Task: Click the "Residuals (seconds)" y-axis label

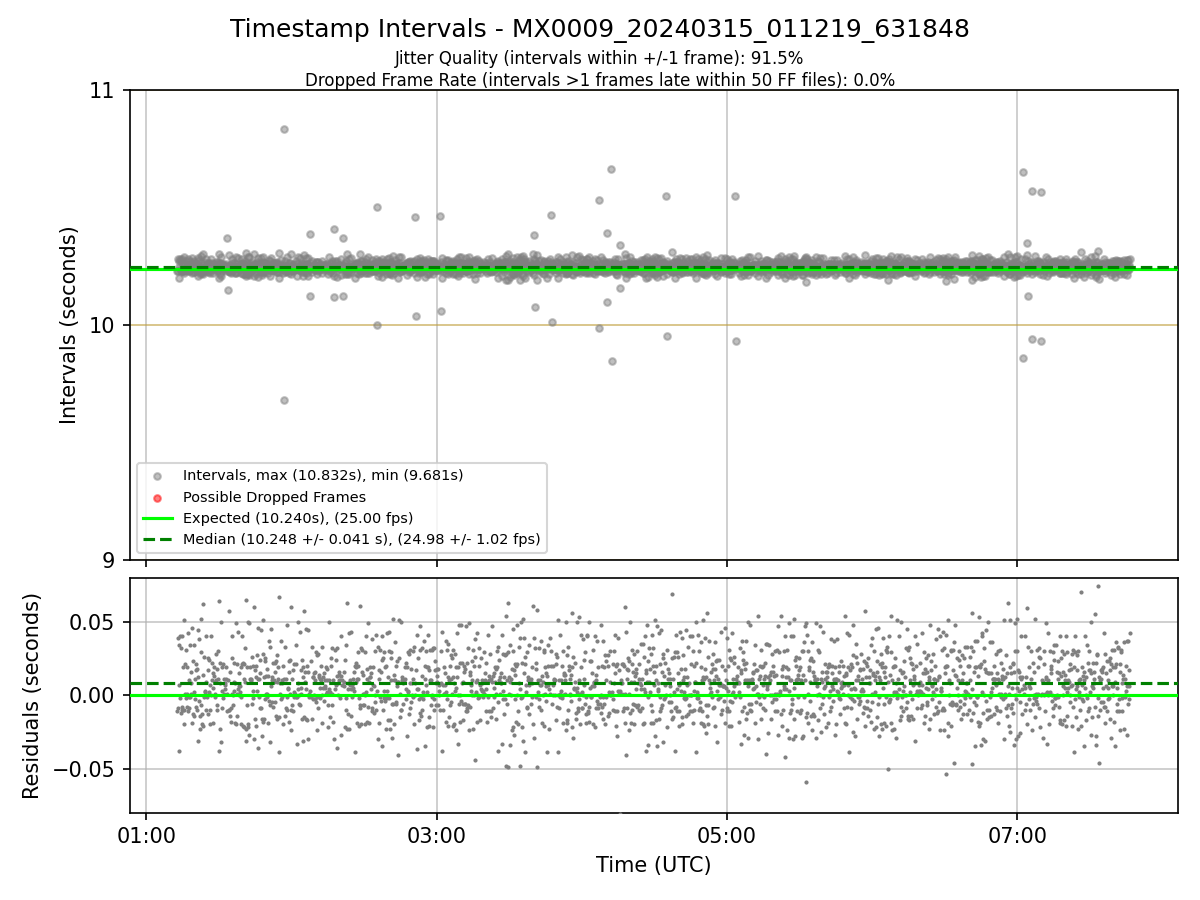Action: 31,696
